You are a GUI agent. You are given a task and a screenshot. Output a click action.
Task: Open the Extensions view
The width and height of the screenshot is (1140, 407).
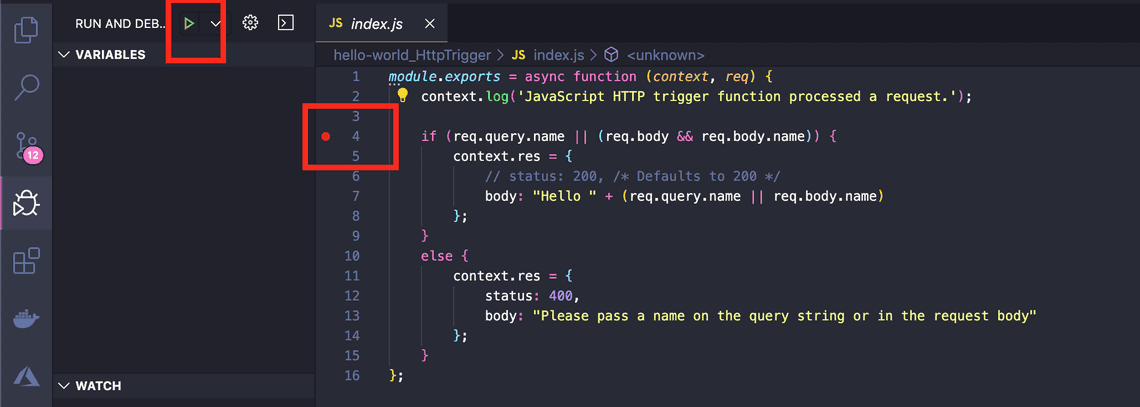(x=26, y=262)
